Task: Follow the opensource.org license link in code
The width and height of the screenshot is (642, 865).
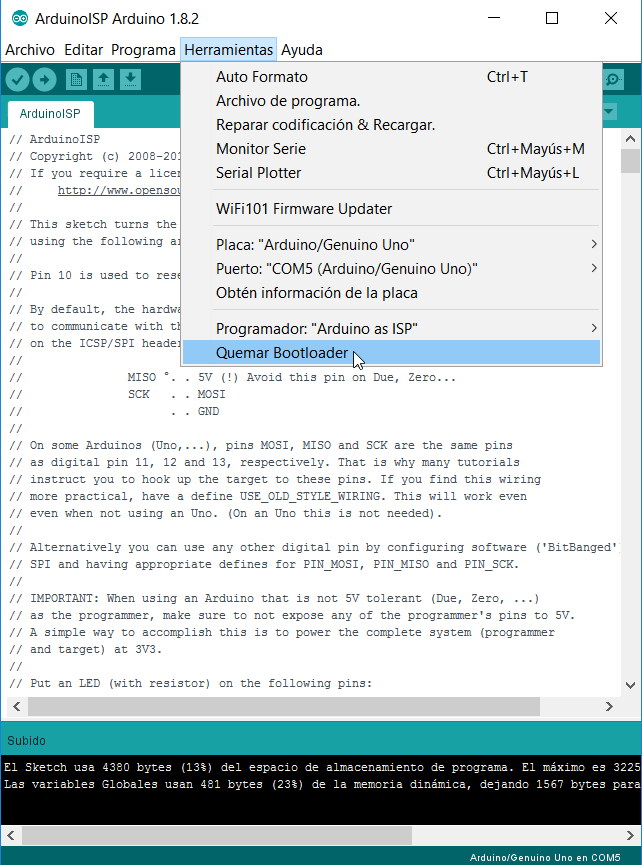Action: click(119, 190)
